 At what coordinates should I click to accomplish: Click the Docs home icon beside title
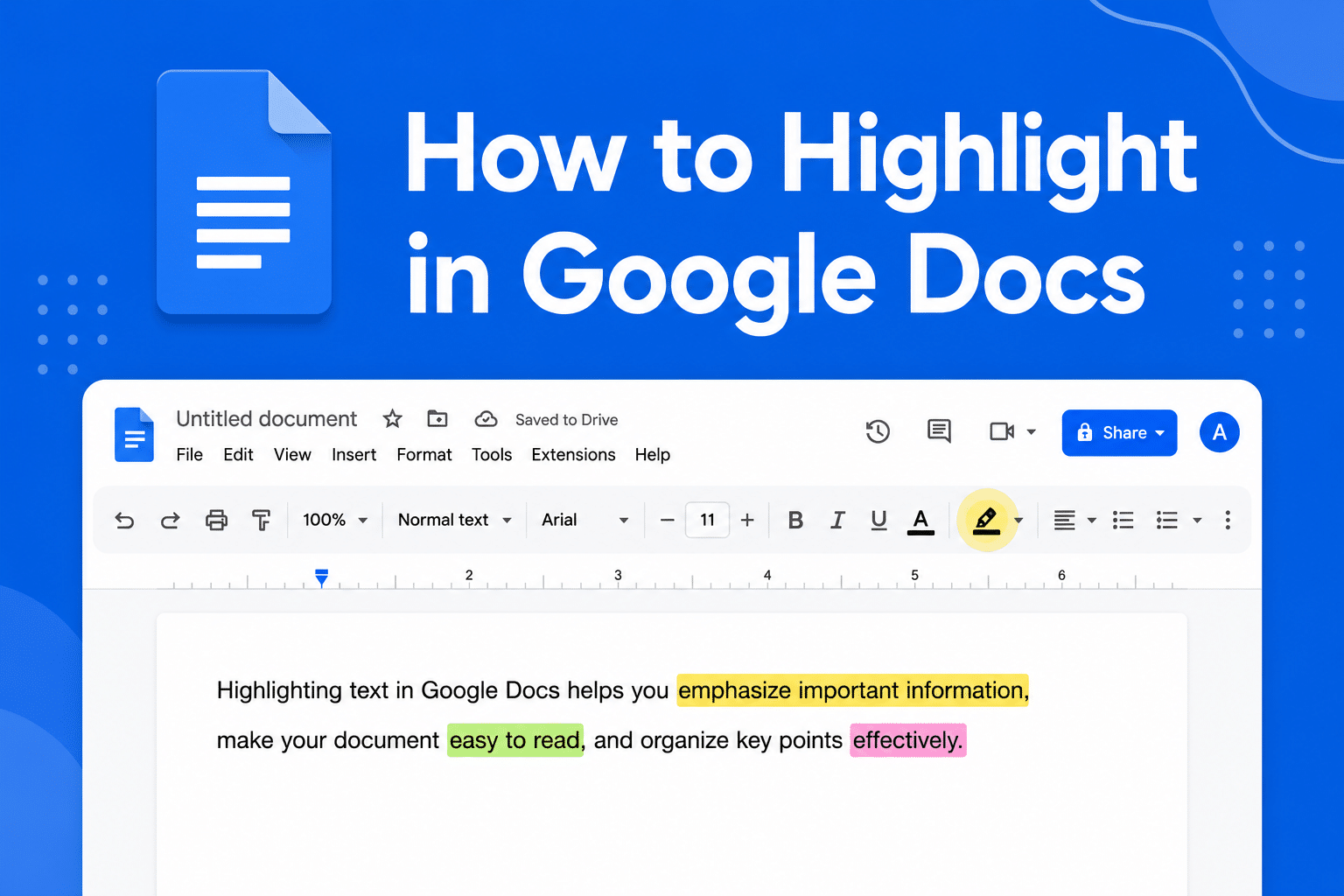coord(134,434)
